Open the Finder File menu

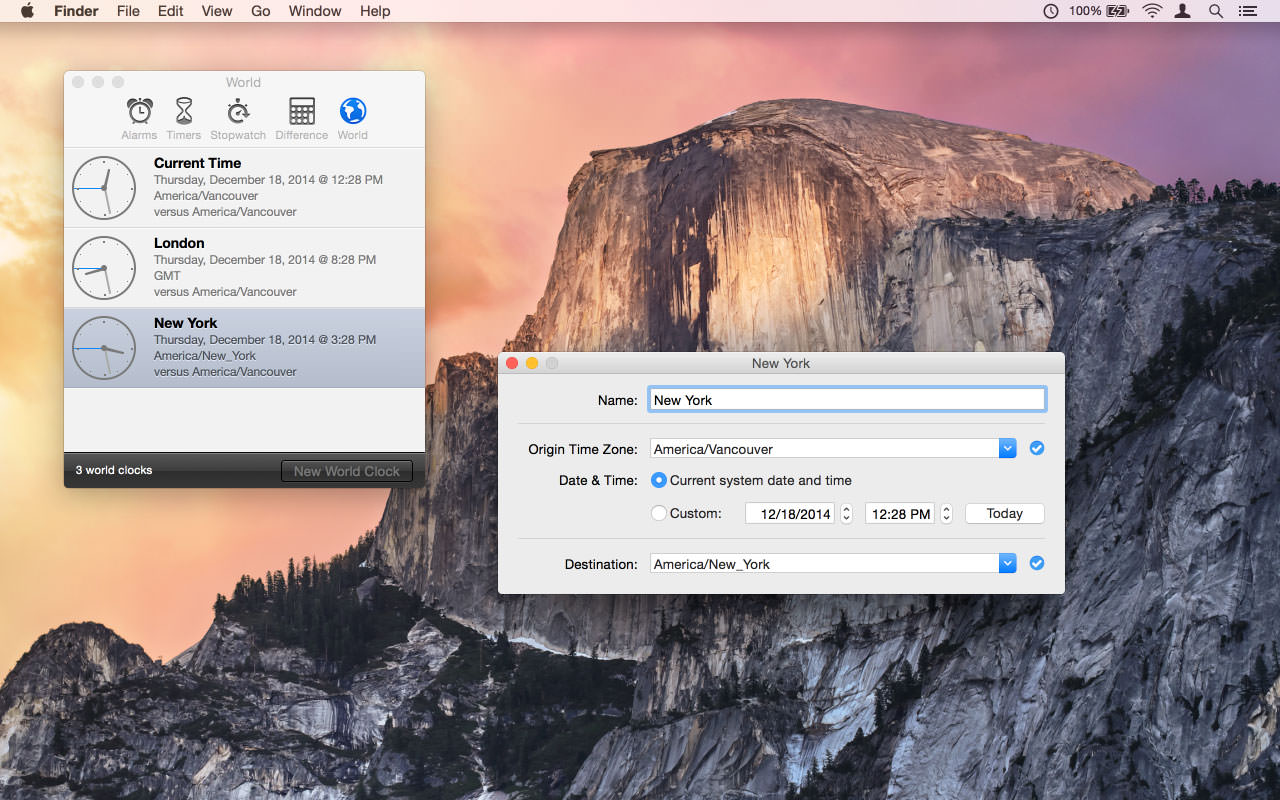click(x=128, y=11)
